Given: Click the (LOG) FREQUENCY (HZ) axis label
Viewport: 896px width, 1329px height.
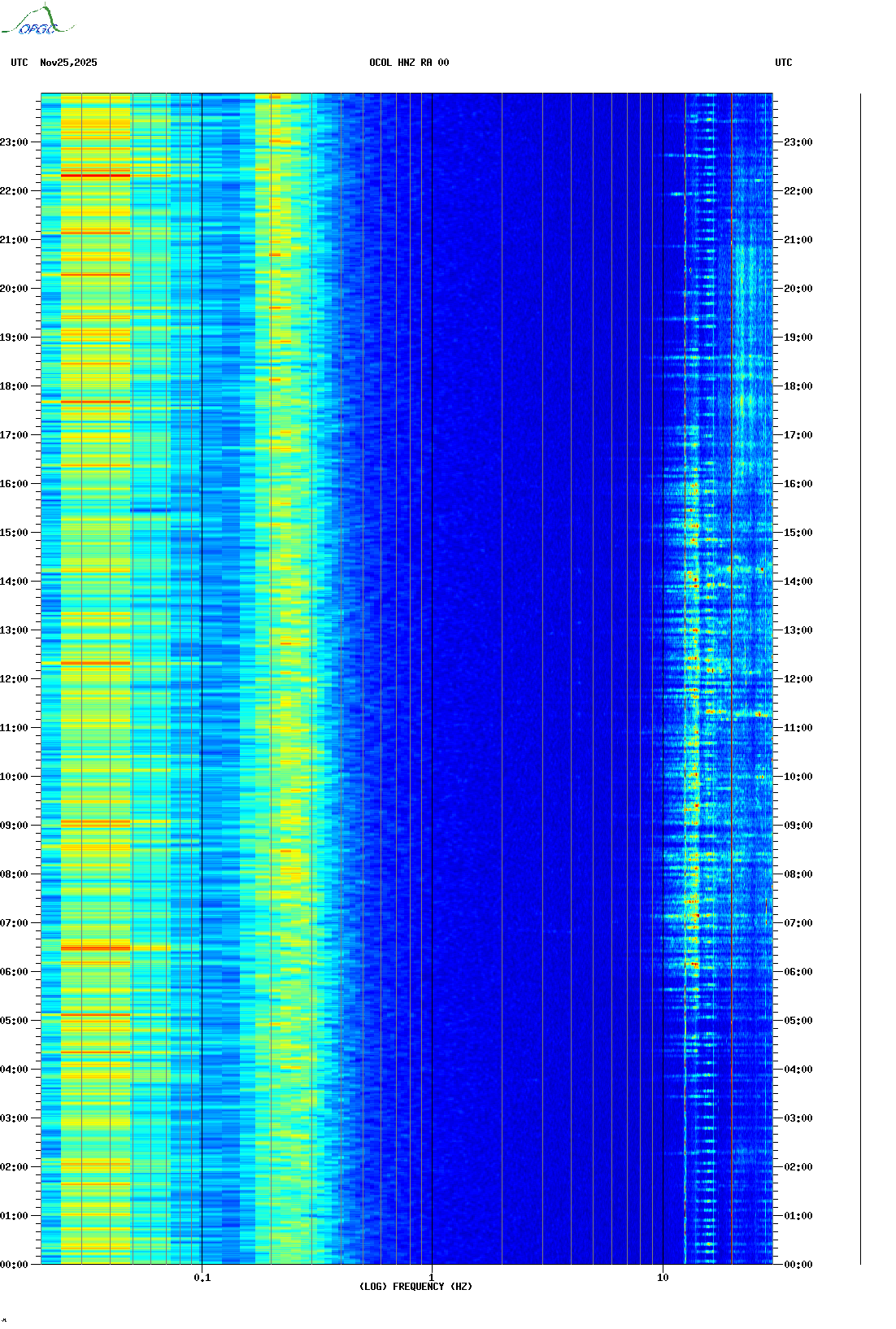Looking at the screenshot, I should (415, 1287).
